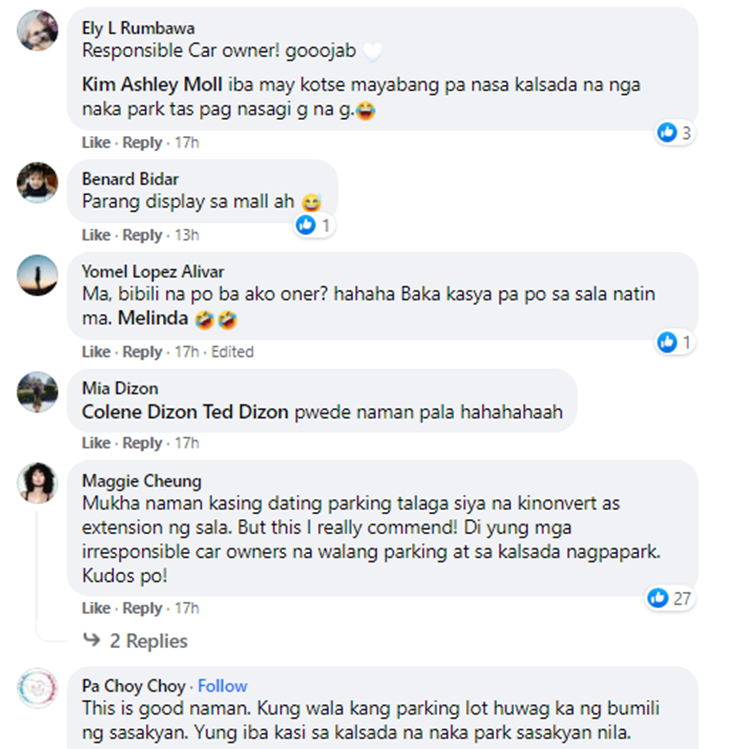Open Benard Bidar's avatar
This screenshot has height=749, width=750.
click(x=37, y=182)
